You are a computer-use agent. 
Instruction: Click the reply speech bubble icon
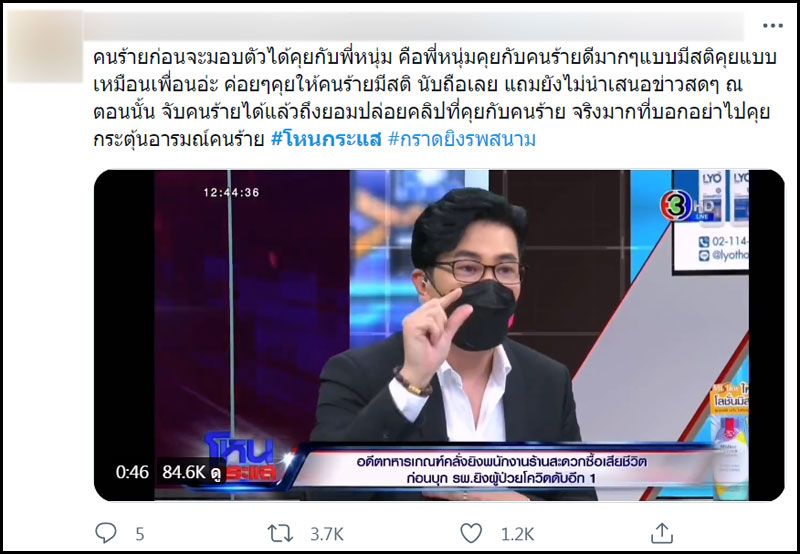106,533
